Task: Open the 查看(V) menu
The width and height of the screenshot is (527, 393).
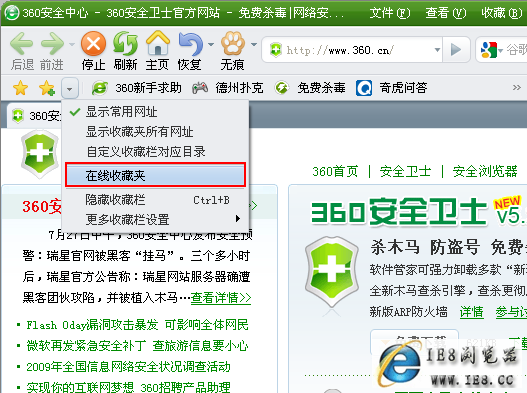Action: 446,13
